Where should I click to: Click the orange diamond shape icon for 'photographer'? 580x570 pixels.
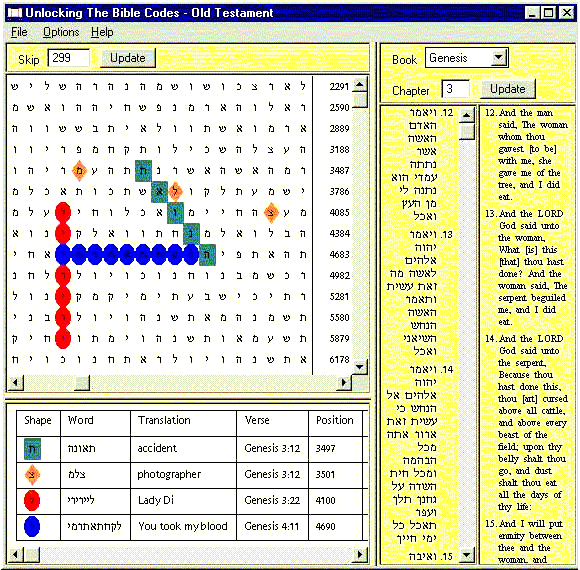32,475
